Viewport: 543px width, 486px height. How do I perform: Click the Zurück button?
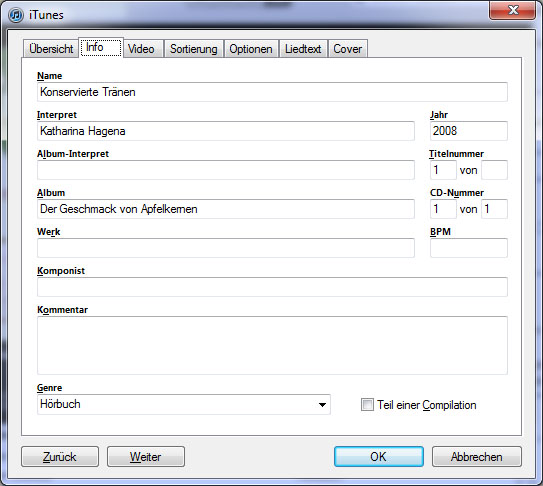pos(60,457)
